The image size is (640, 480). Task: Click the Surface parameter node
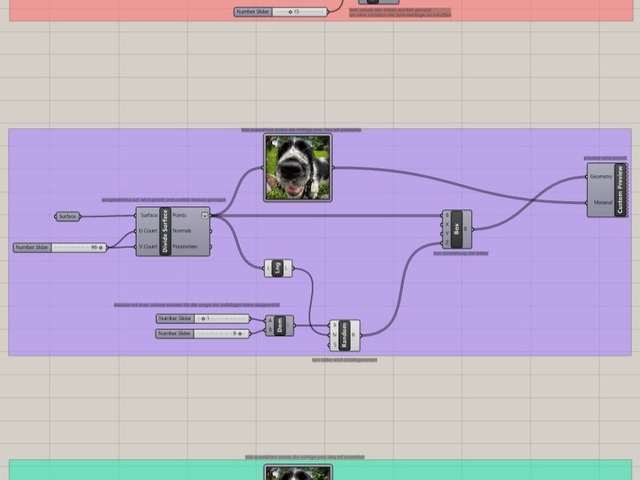68,216
